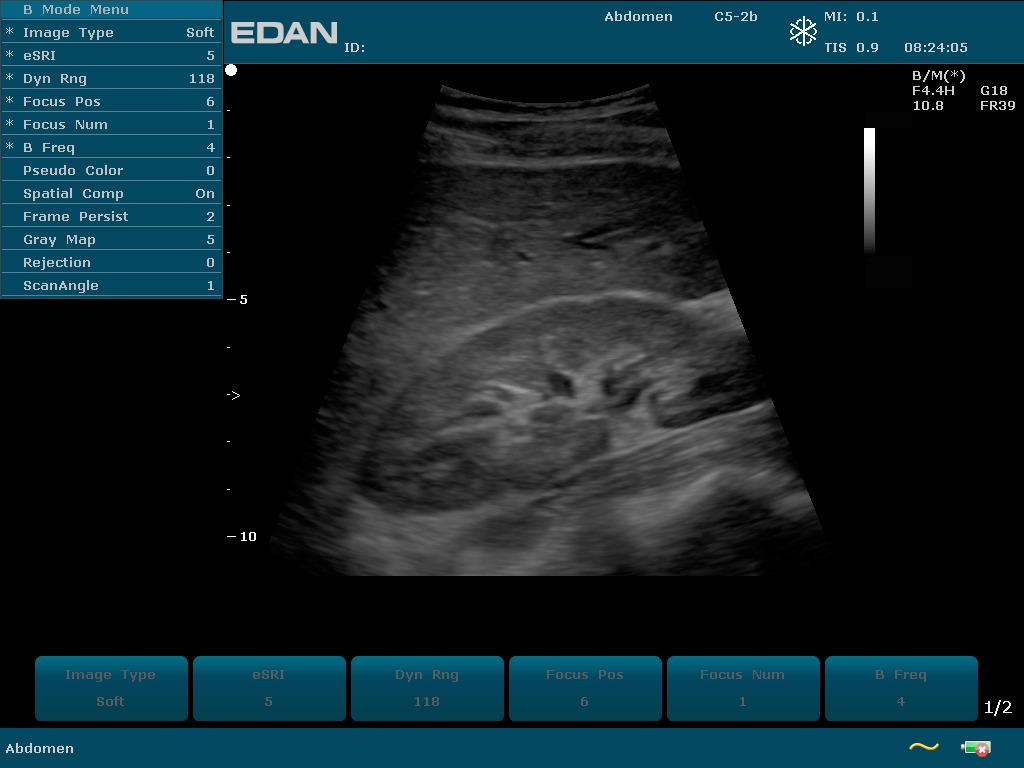Click the grayscale gradient bar
1024x768 pixels.
tap(869, 190)
